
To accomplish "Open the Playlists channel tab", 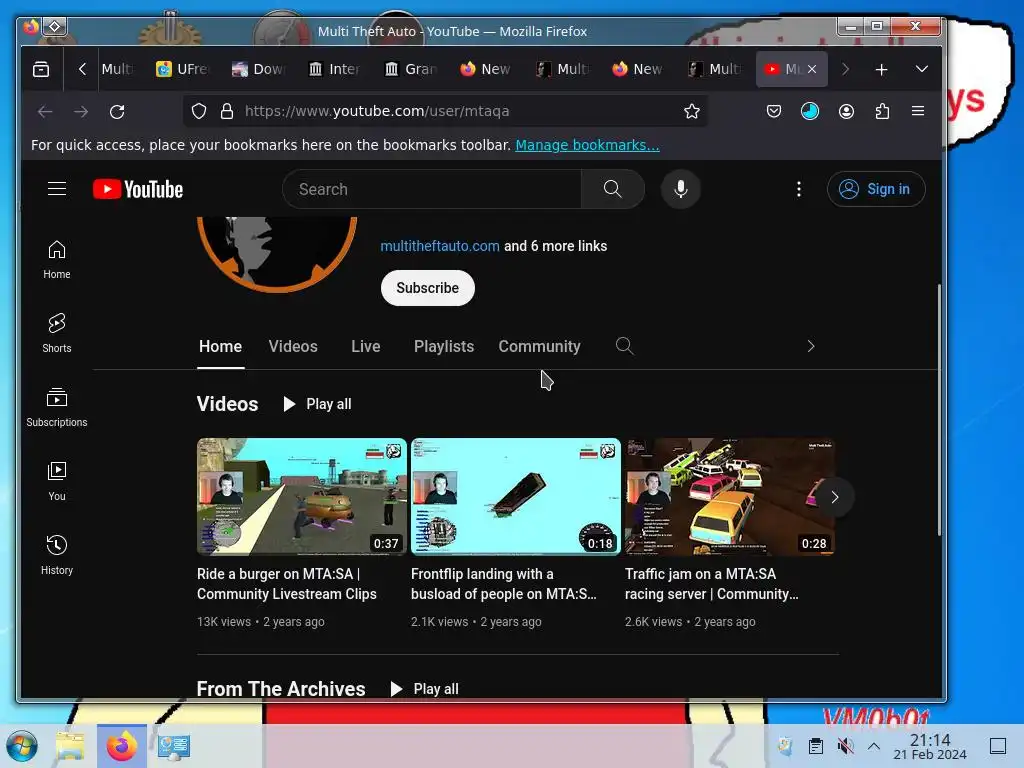I will 444,346.
